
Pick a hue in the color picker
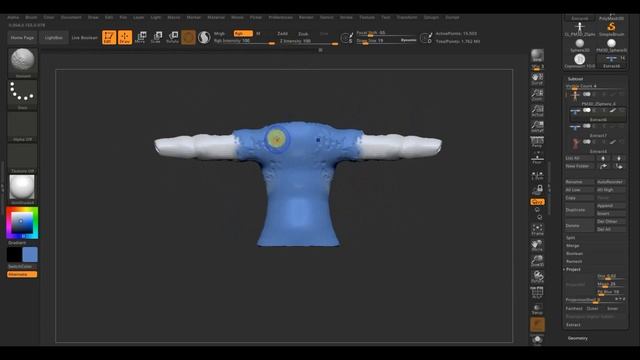(x=22, y=223)
